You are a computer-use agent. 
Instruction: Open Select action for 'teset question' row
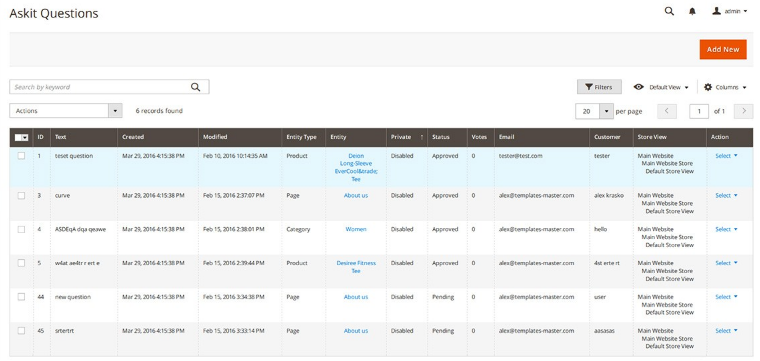[726, 156]
